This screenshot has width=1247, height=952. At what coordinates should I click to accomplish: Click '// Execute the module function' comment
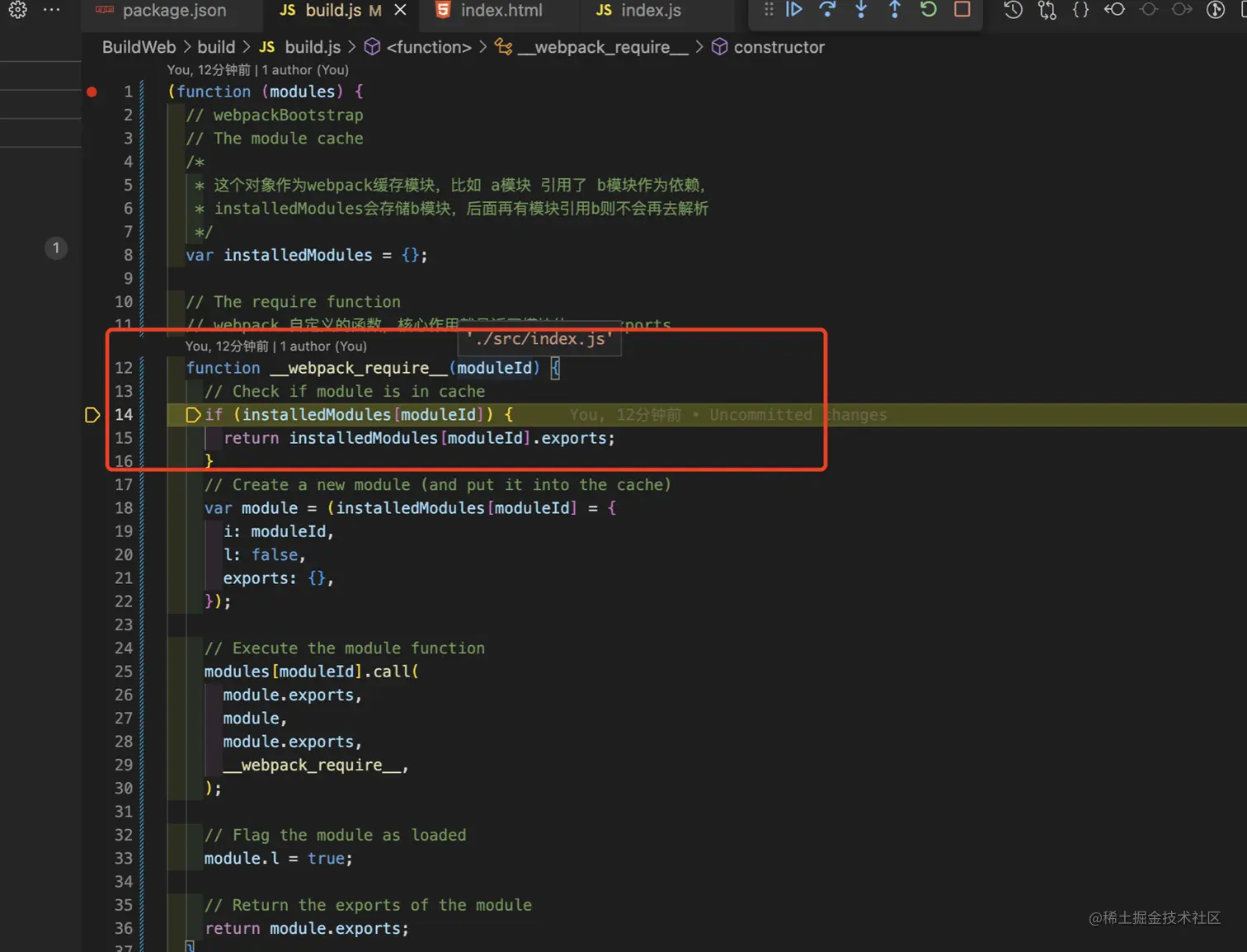(345, 648)
